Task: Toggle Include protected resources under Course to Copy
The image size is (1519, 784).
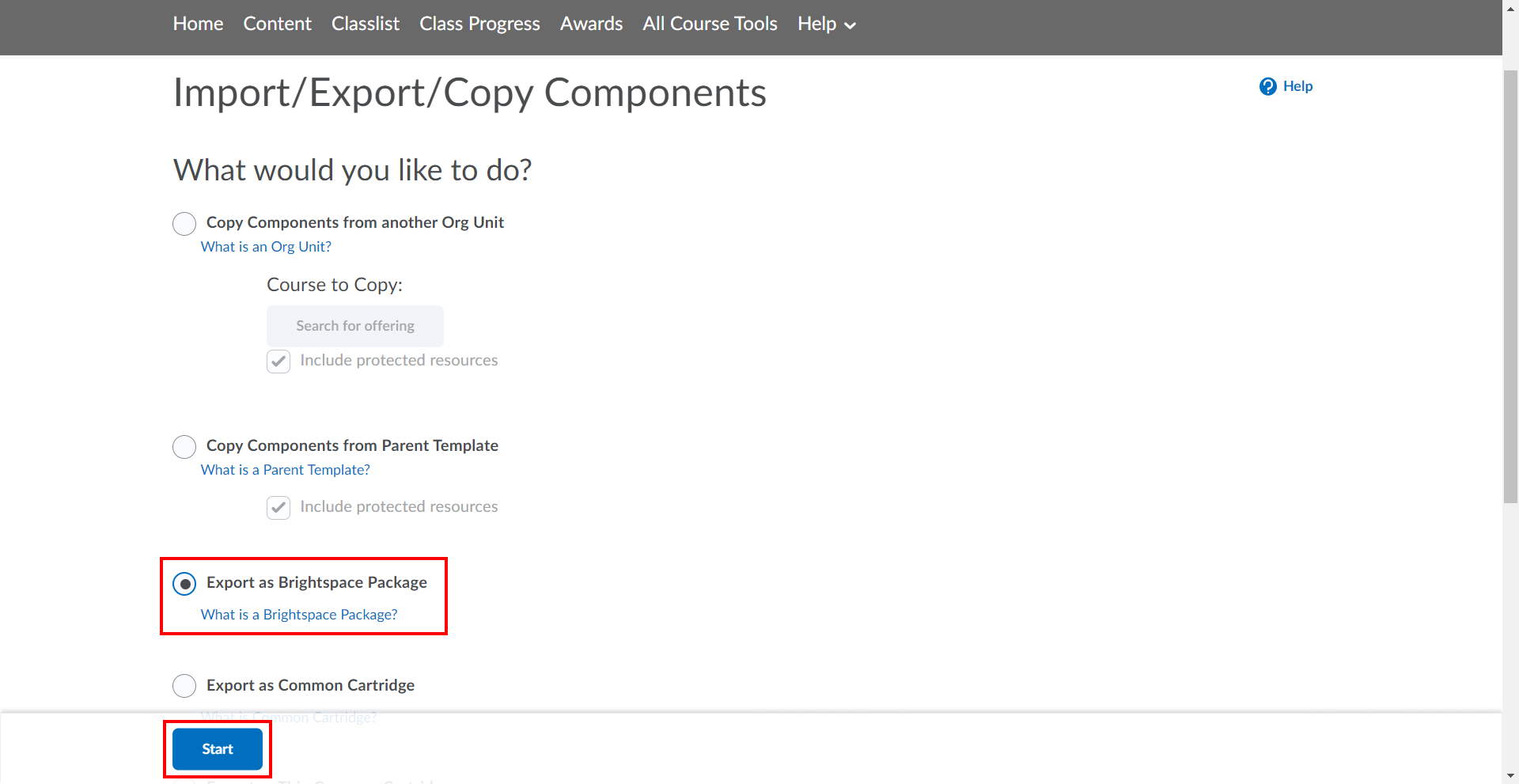Action: click(278, 362)
